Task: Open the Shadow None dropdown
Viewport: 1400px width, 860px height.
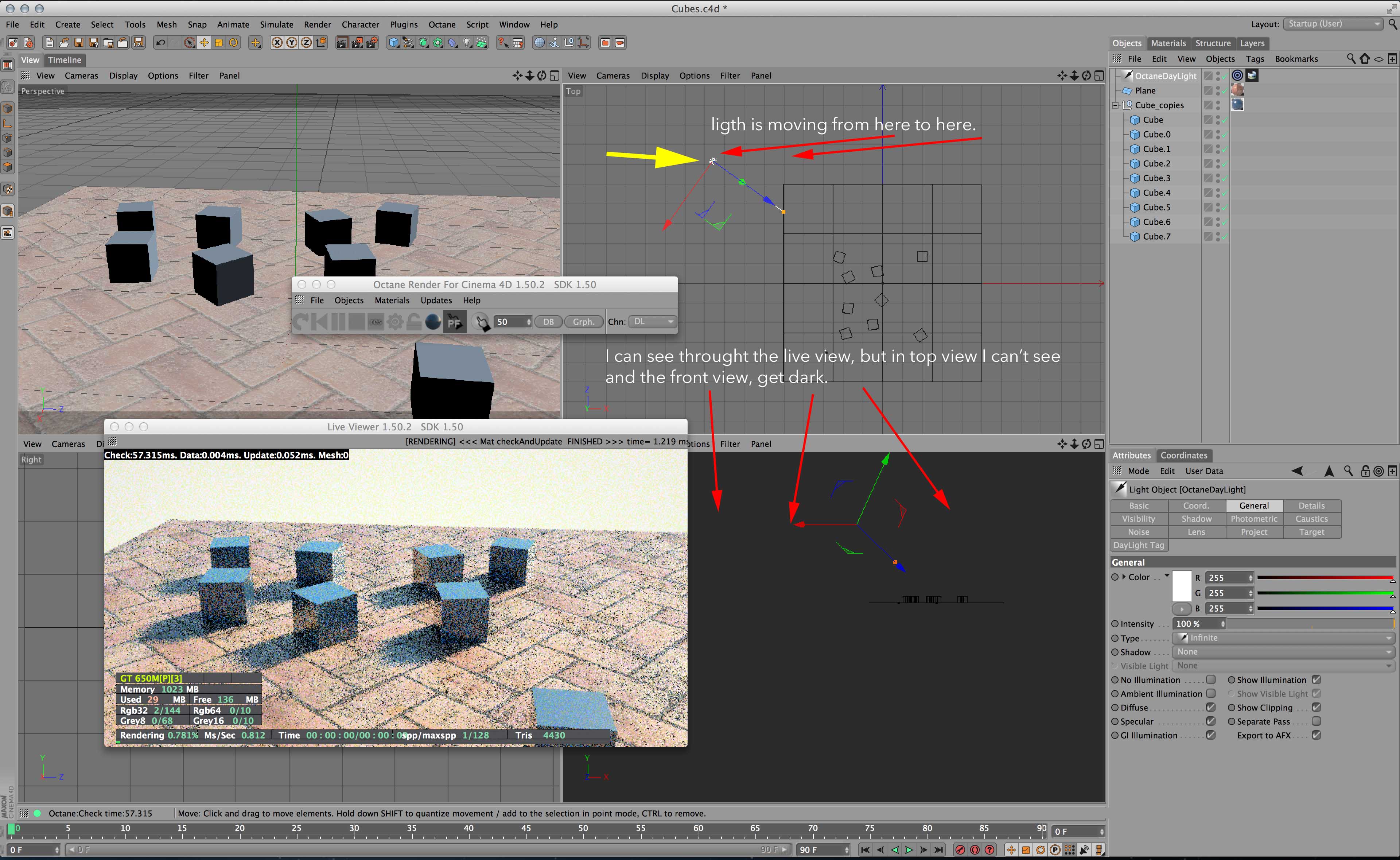Action: coord(1283,652)
